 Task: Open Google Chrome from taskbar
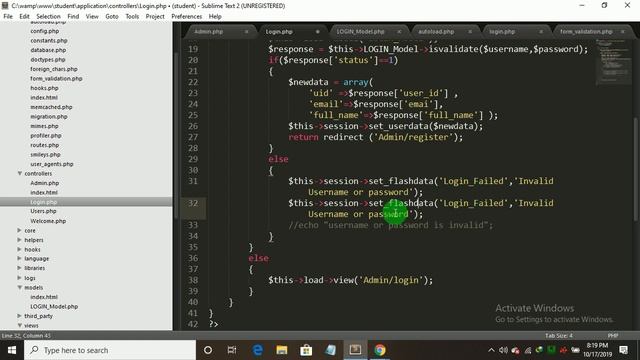coord(380,350)
